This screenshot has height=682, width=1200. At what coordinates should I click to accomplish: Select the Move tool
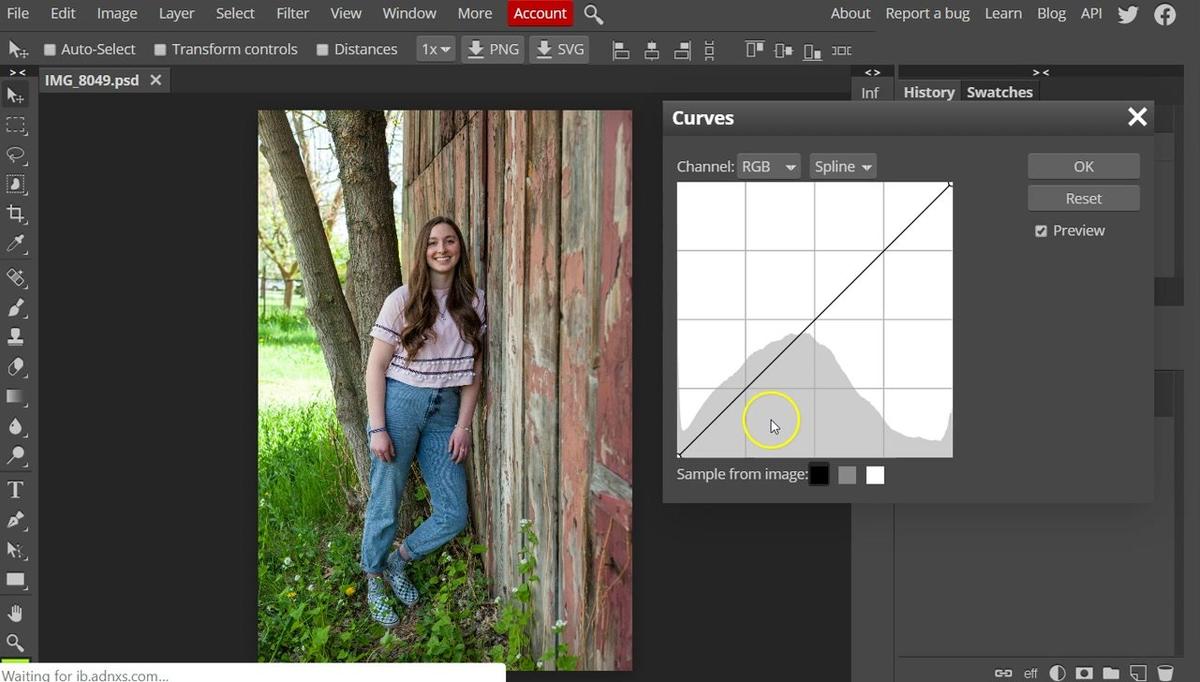16,96
